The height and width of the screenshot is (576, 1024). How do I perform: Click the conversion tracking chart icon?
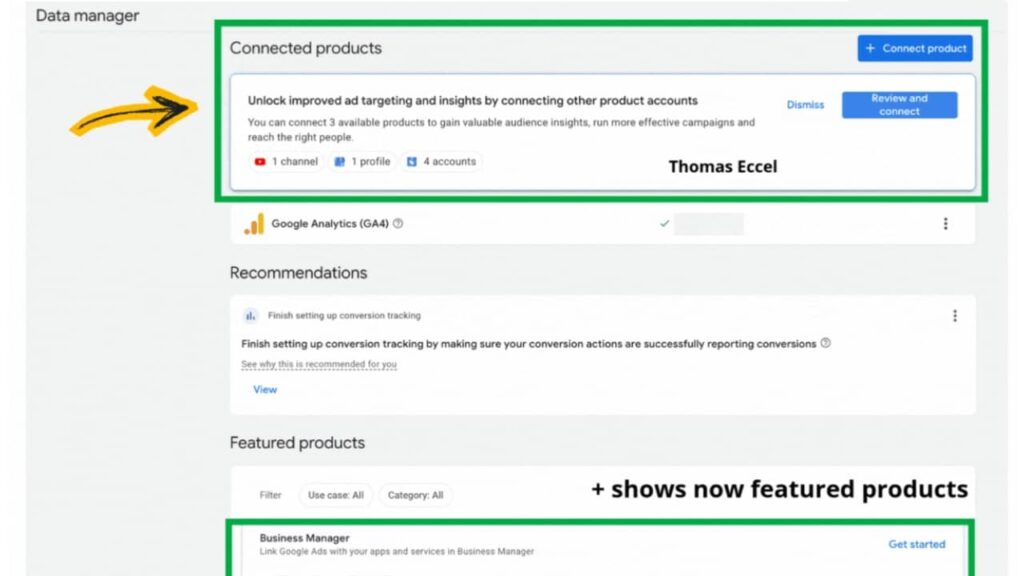pos(249,314)
